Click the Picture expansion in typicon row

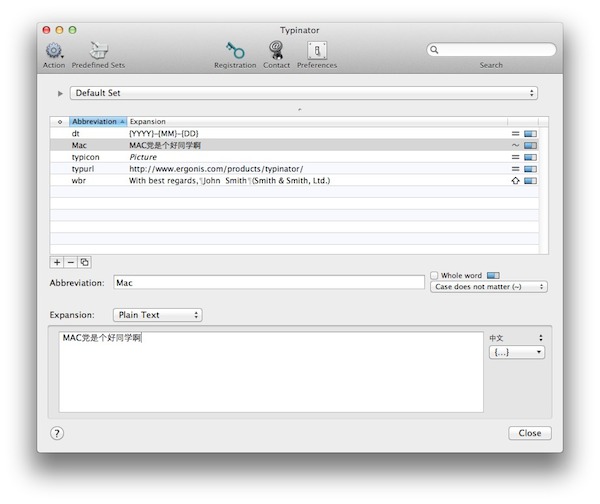pyautogui.click(x=143, y=157)
